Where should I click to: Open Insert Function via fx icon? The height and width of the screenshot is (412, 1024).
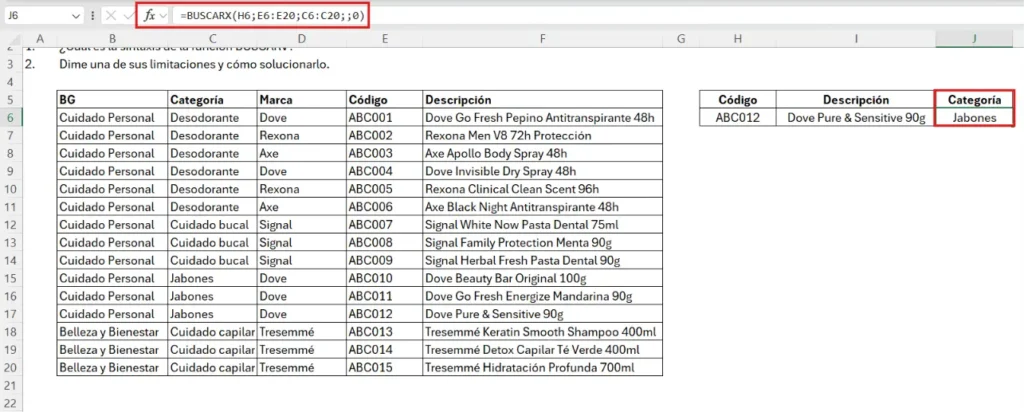click(x=149, y=16)
